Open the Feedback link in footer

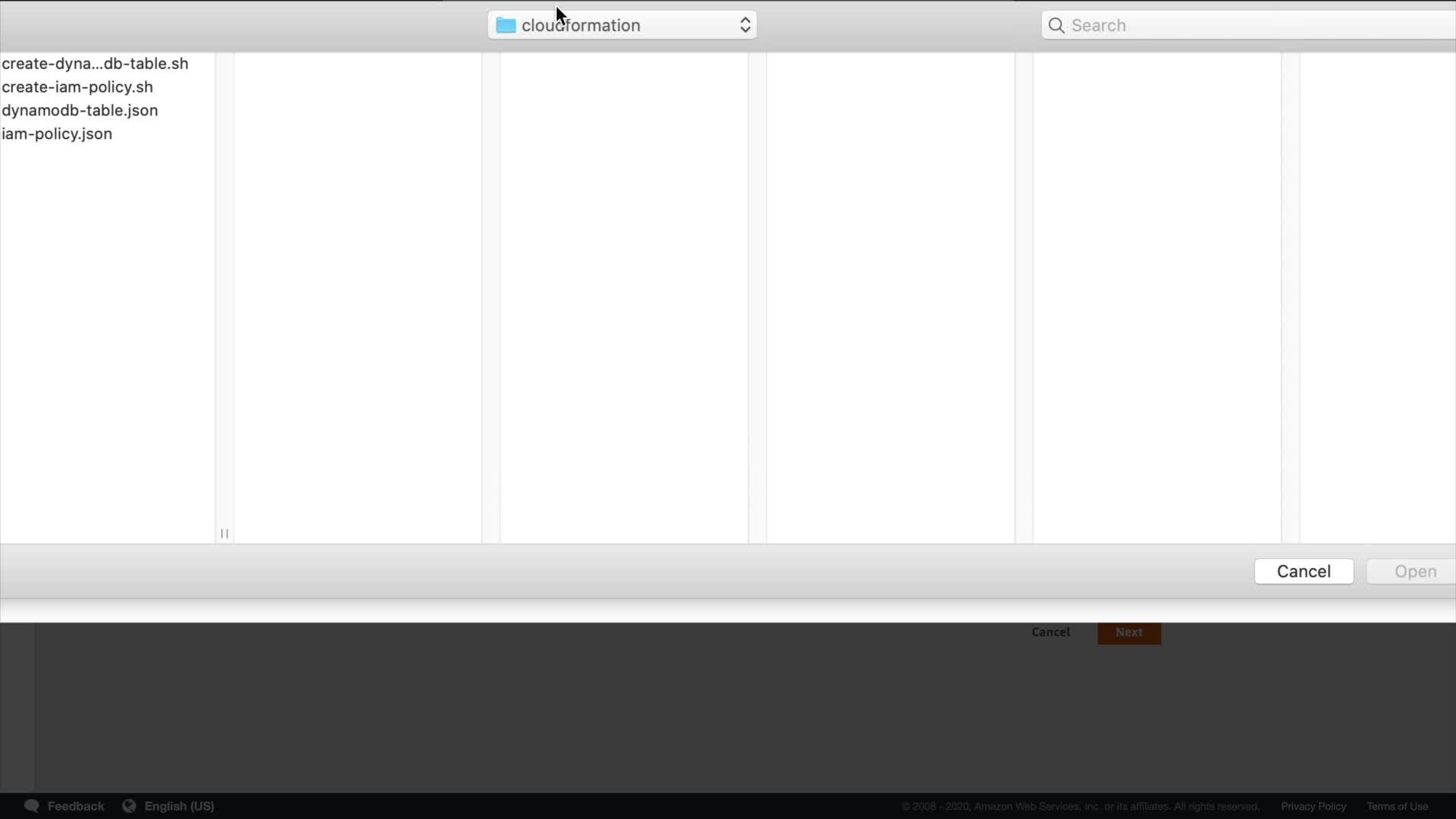pos(76,806)
